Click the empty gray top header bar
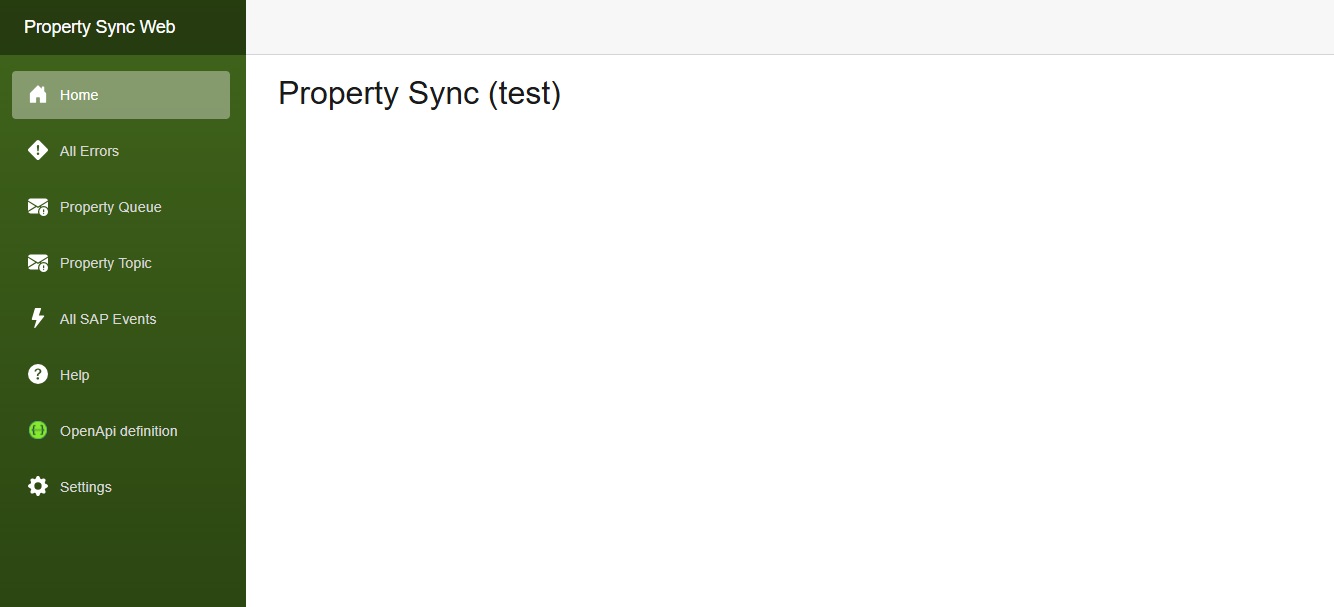Viewport: 1334px width, 607px height. [x=788, y=27]
